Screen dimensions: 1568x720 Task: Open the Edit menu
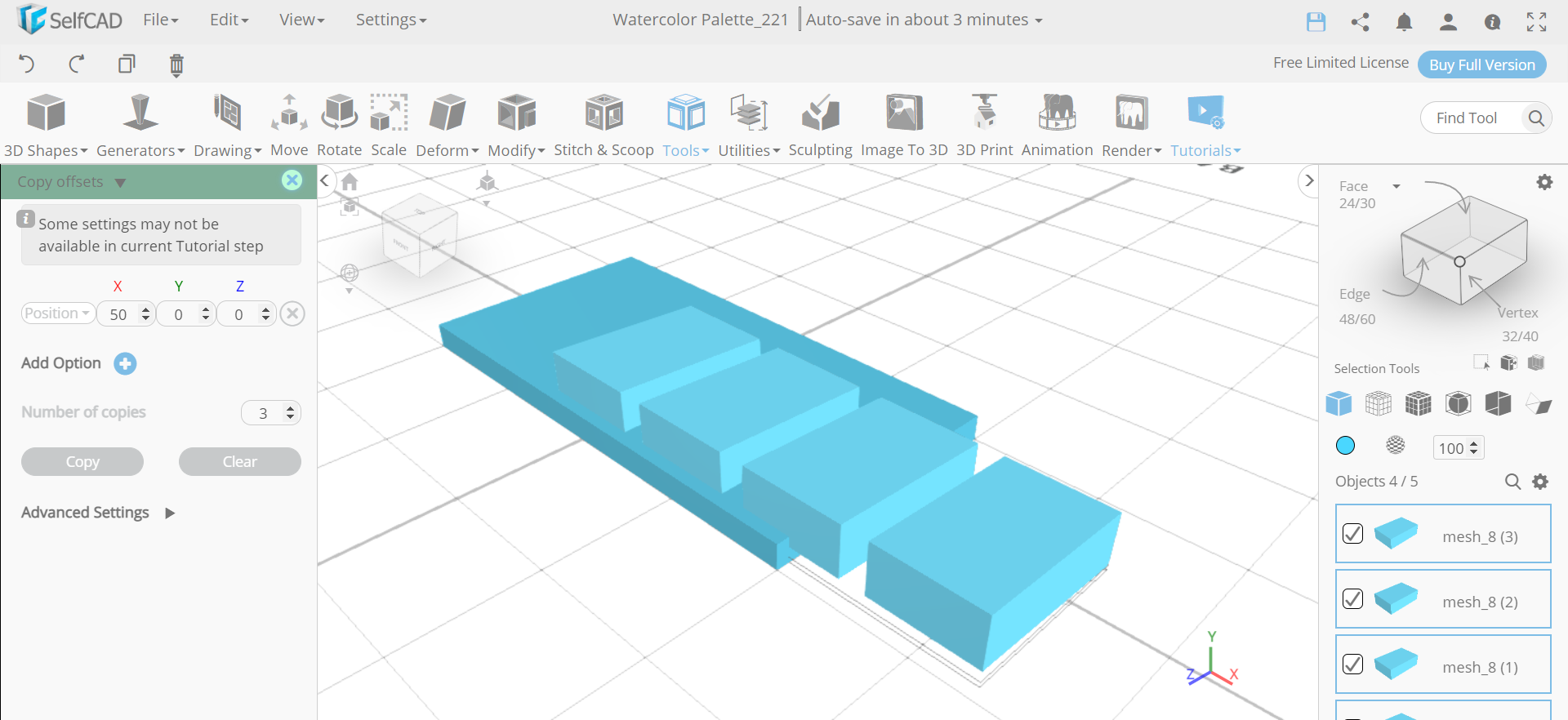229,20
